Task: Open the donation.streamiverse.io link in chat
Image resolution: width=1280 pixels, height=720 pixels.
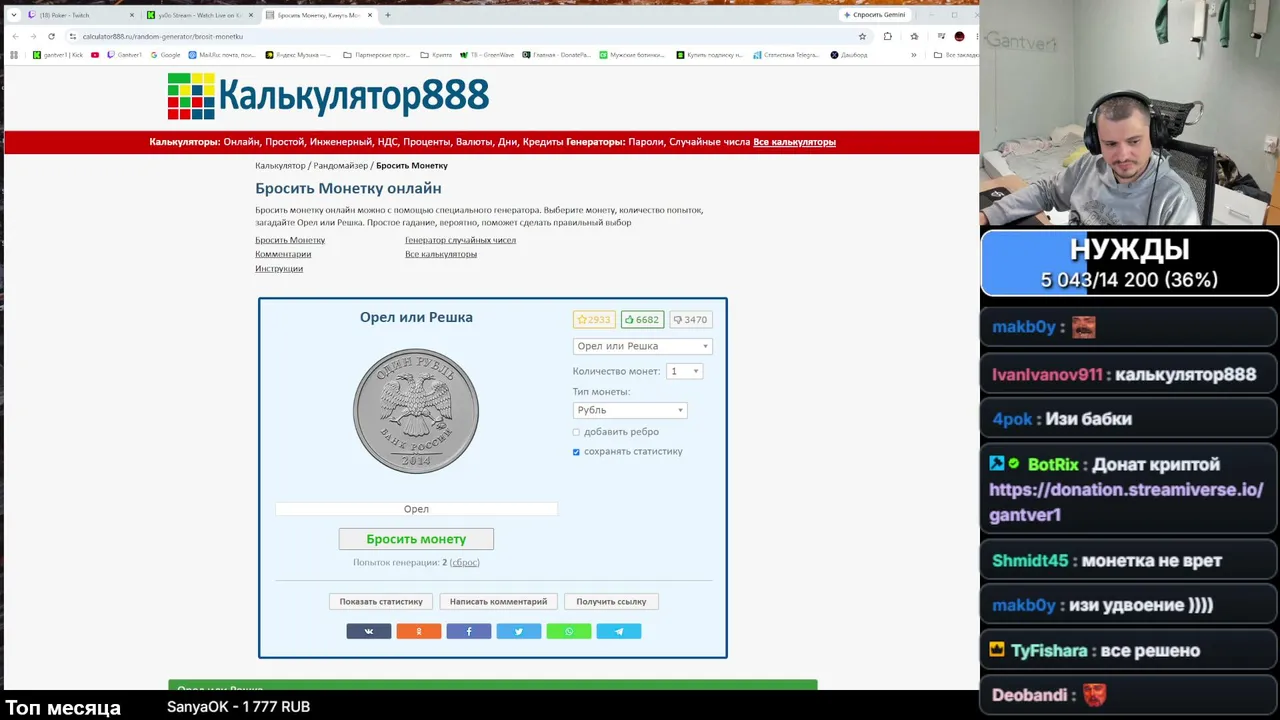Action: [x=1126, y=502]
